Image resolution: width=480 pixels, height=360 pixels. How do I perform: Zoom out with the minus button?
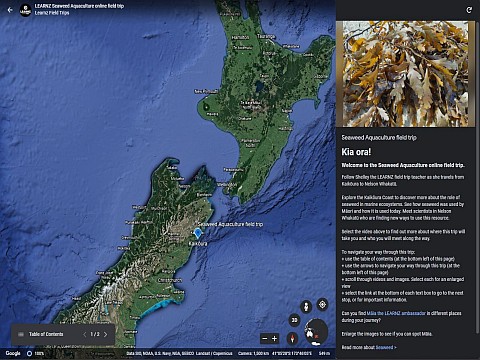(x=265, y=339)
